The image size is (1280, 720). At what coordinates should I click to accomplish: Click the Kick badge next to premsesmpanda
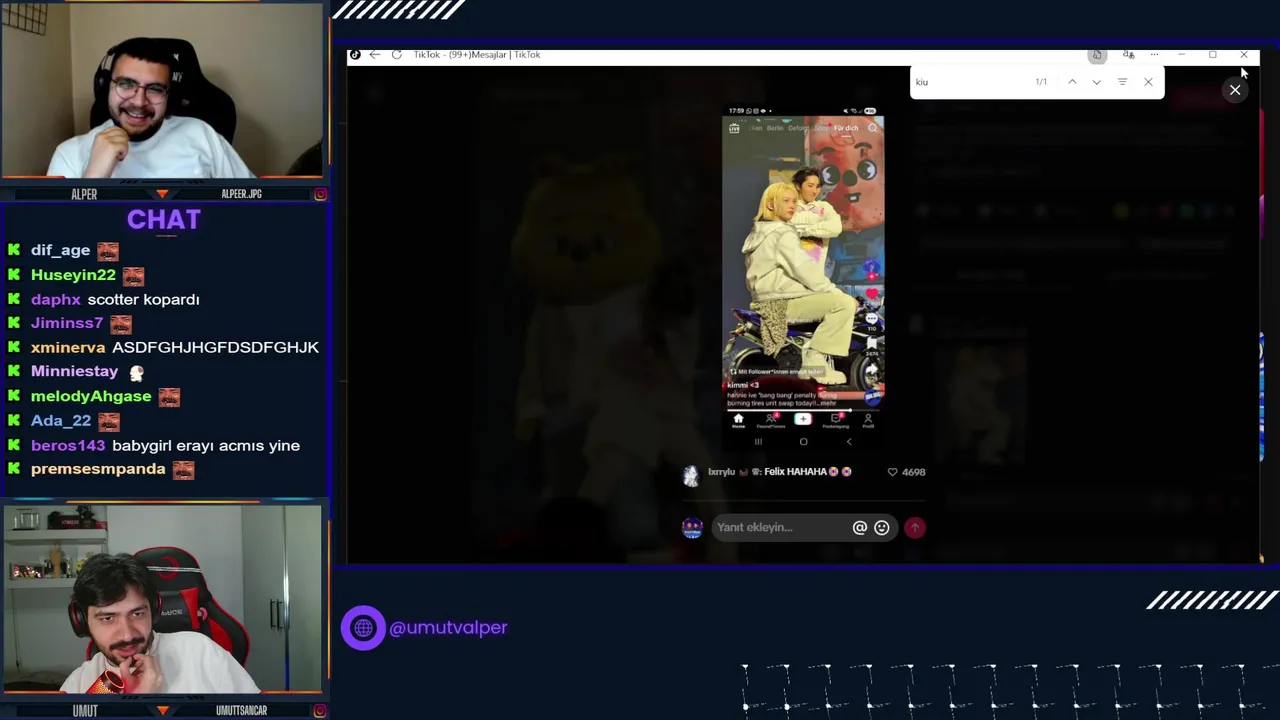[x=14, y=469]
